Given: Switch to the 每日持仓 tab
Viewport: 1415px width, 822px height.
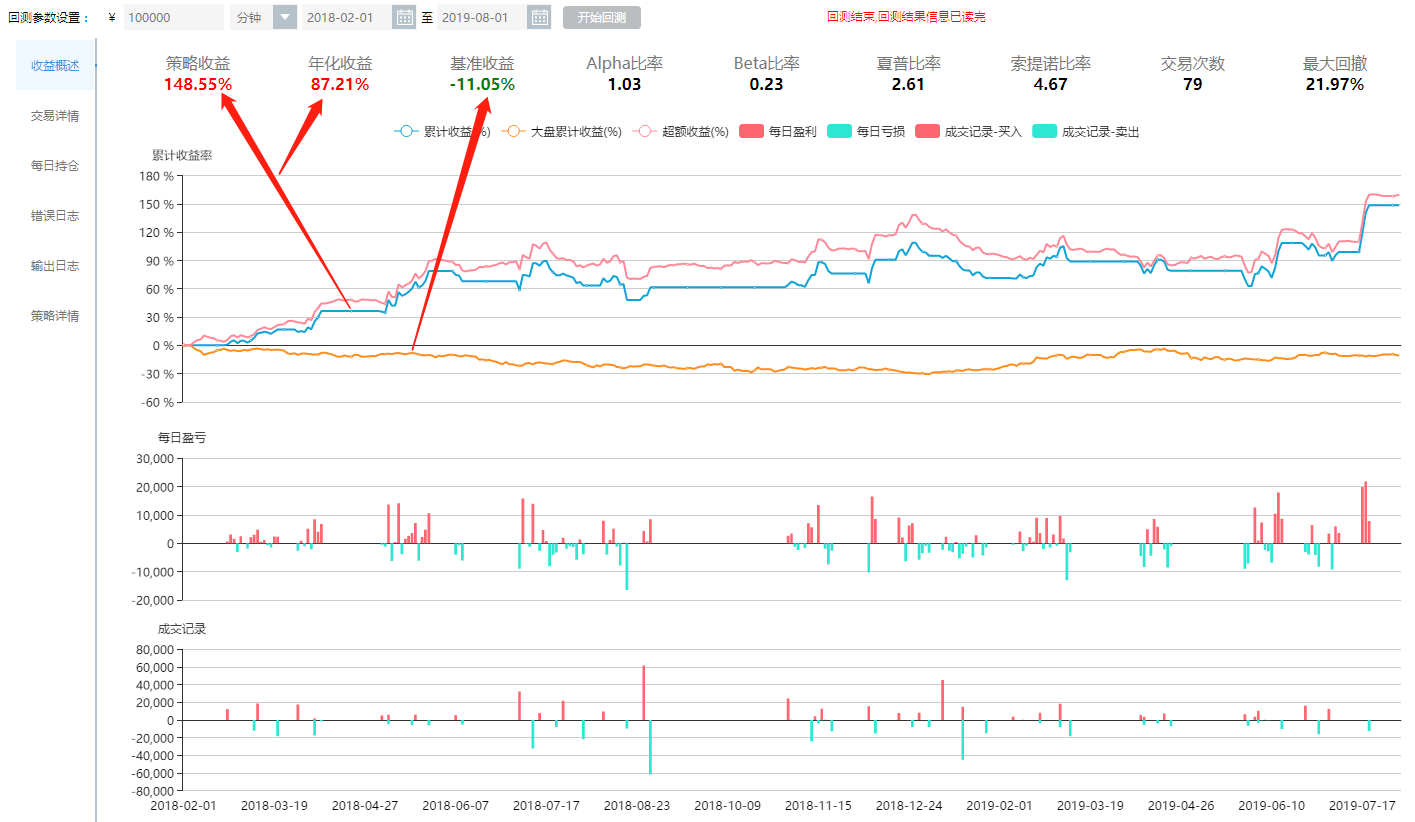Looking at the screenshot, I should [x=55, y=166].
